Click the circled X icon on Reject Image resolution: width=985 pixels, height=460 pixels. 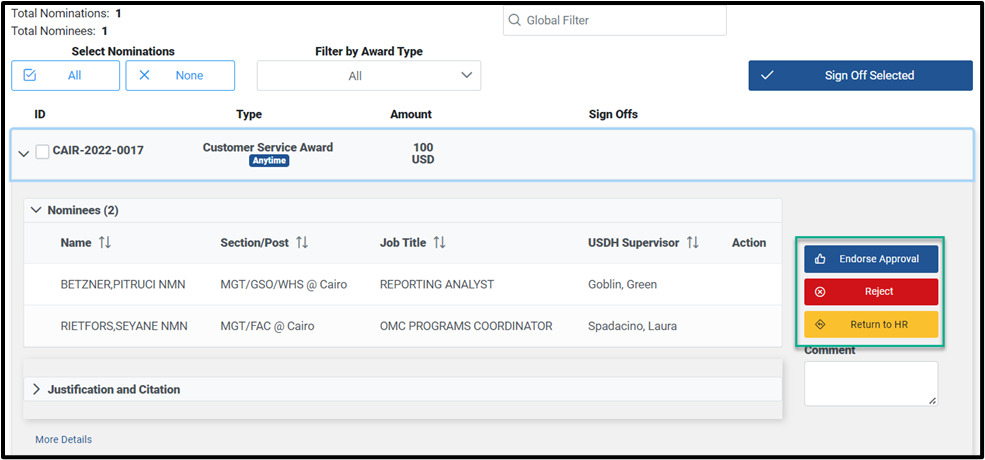[x=820, y=292]
